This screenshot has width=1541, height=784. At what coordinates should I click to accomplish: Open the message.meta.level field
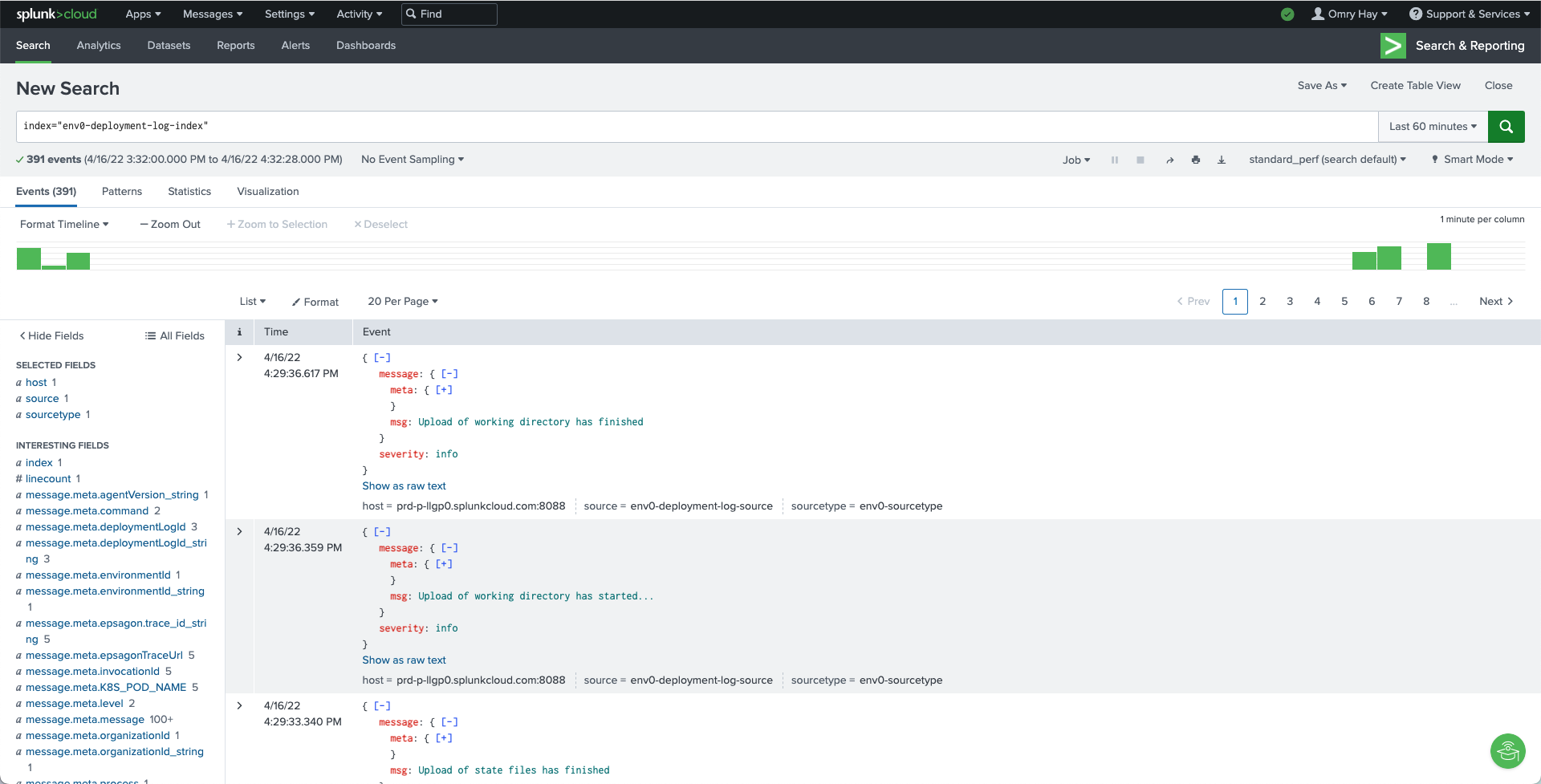75,704
